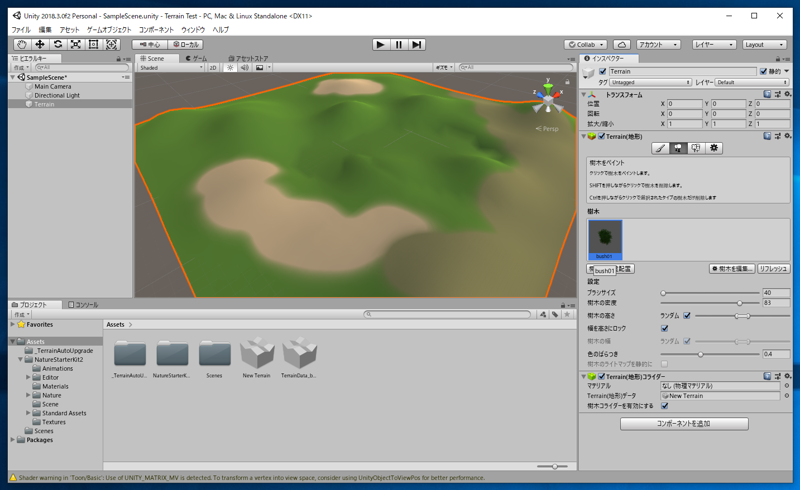The image size is (800, 490).
Task: Adjust the color variation slider
Action: pos(710,354)
